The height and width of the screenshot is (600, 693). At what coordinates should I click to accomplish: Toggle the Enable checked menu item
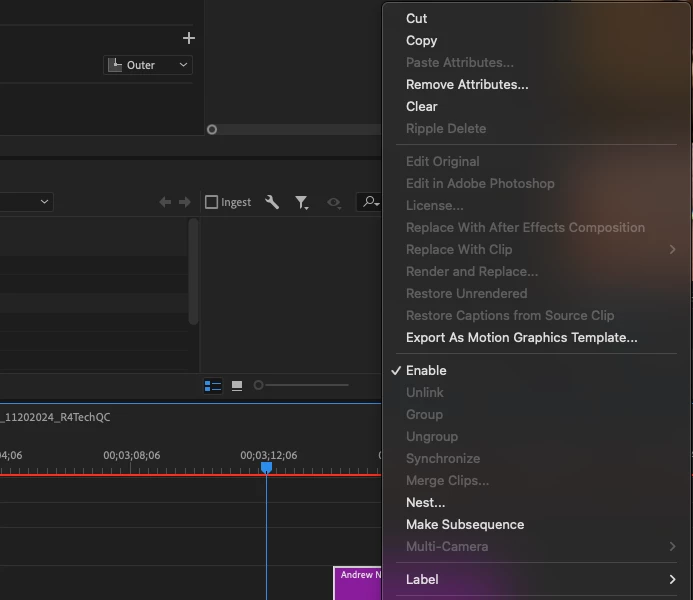426,370
